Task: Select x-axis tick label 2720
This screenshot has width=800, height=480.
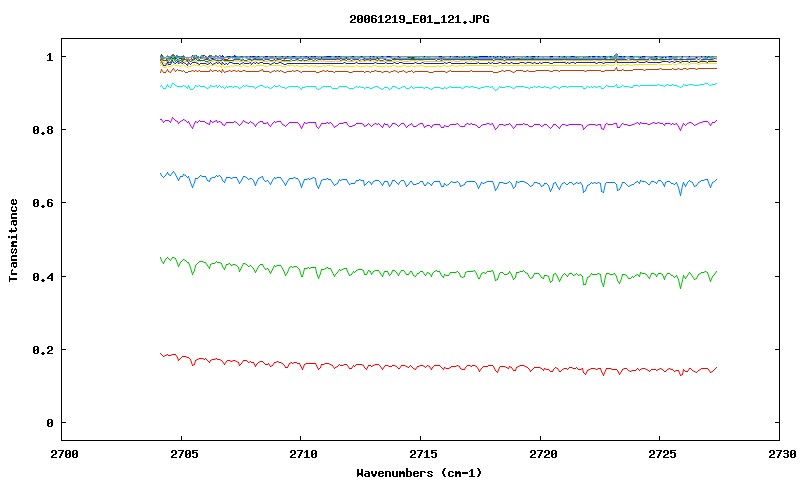Action: click(543, 454)
